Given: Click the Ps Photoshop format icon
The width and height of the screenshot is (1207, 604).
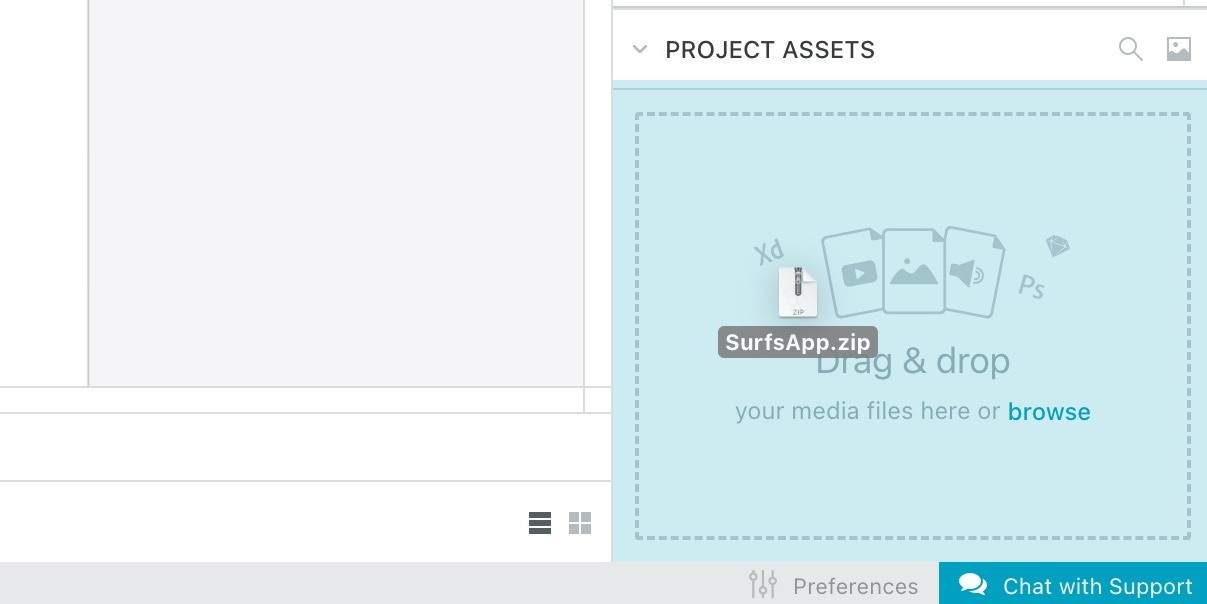Looking at the screenshot, I should tap(1032, 287).
